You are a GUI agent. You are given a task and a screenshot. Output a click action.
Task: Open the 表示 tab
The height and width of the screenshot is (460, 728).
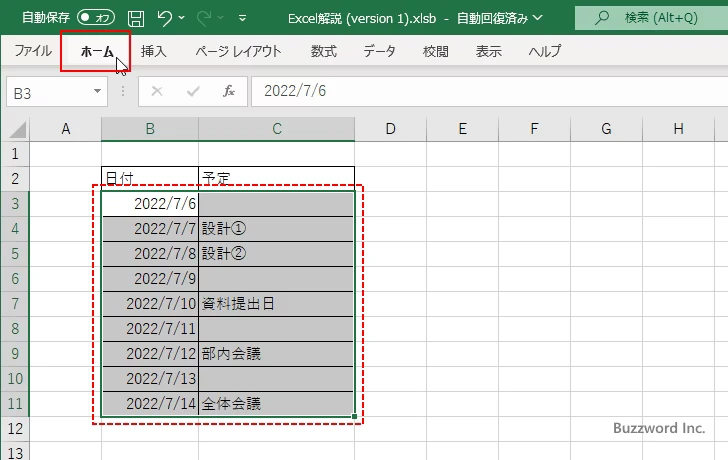[488, 51]
